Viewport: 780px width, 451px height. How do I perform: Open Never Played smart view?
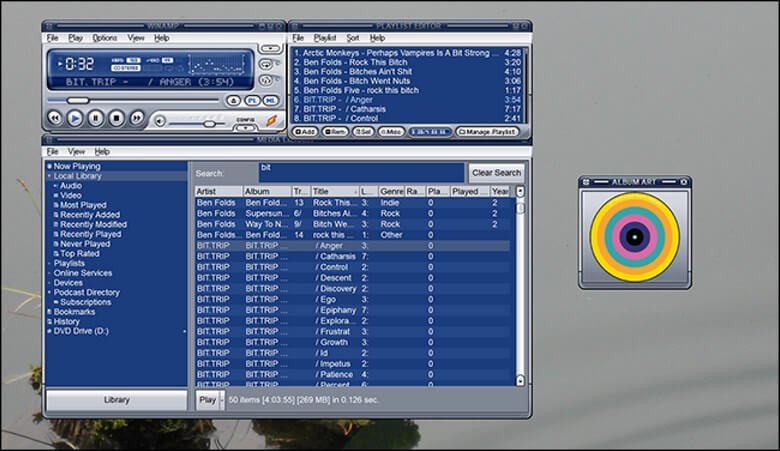click(85, 244)
